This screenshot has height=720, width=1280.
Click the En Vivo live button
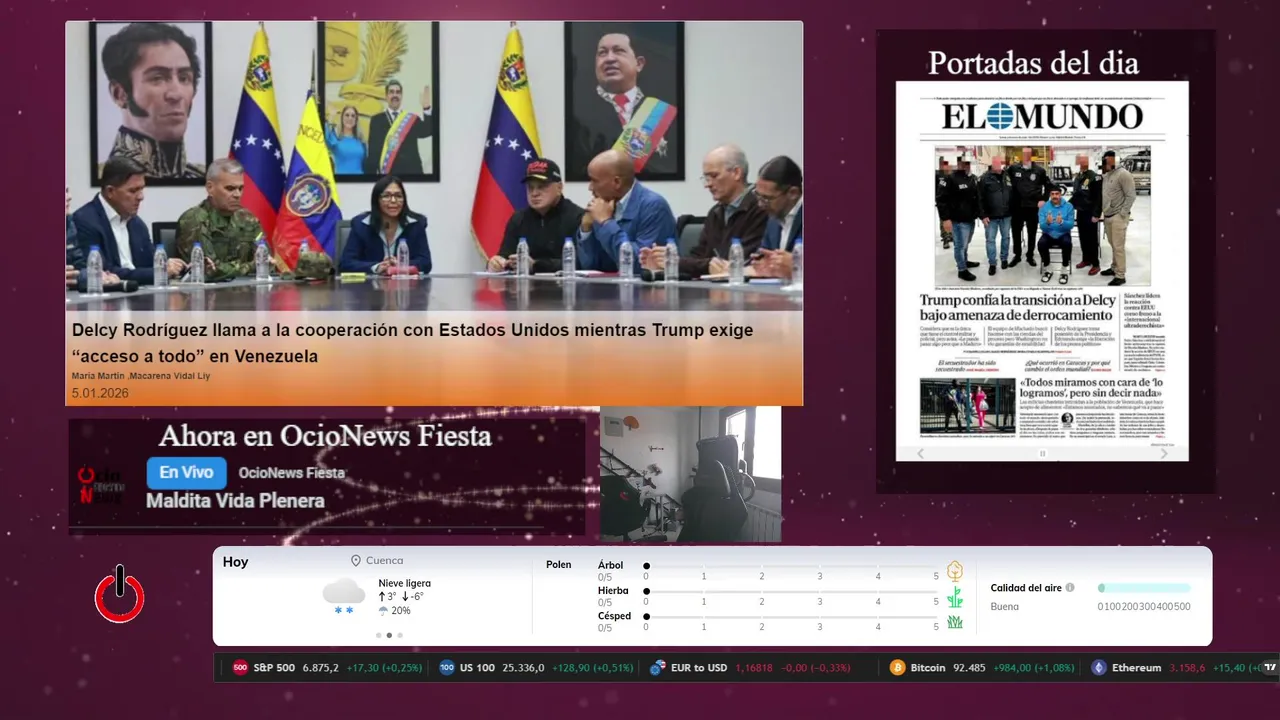186,472
